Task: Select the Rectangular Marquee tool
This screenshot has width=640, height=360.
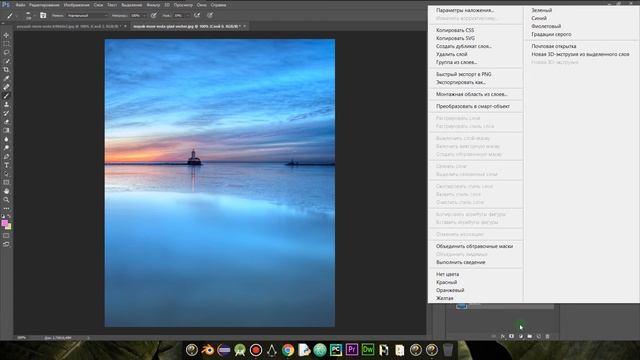Action: click(x=6, y=44)
